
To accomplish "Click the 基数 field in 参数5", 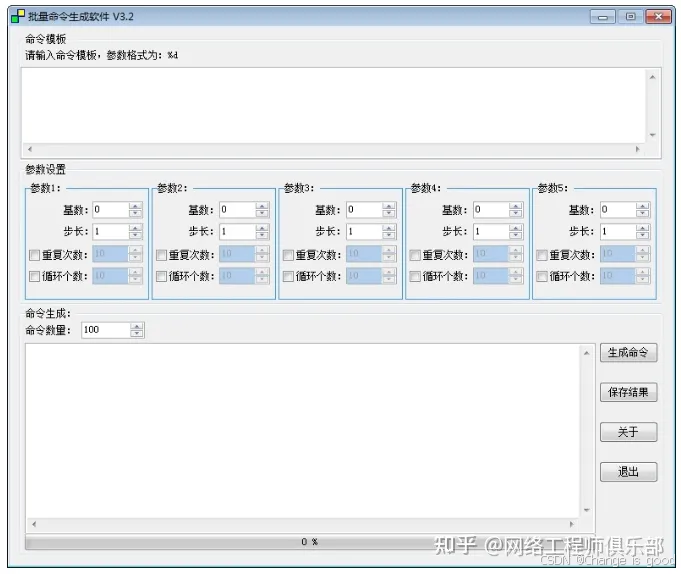I will tap(618, 210).
